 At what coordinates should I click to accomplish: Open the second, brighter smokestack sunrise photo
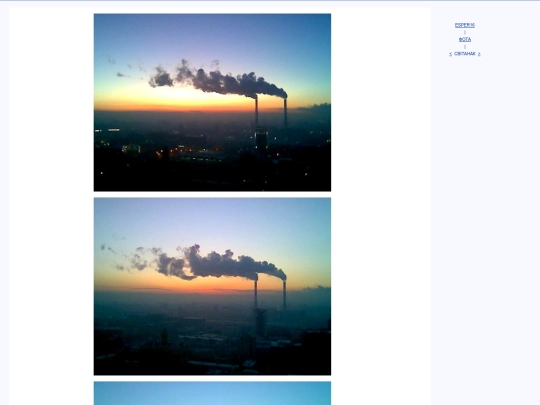pyautogui.click(x=212, y=286)
